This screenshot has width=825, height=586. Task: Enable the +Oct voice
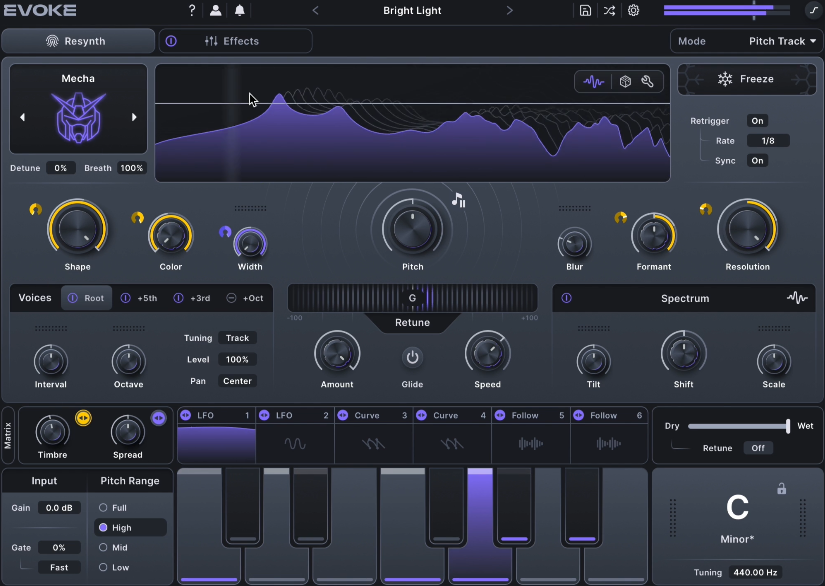coord(231,298)
